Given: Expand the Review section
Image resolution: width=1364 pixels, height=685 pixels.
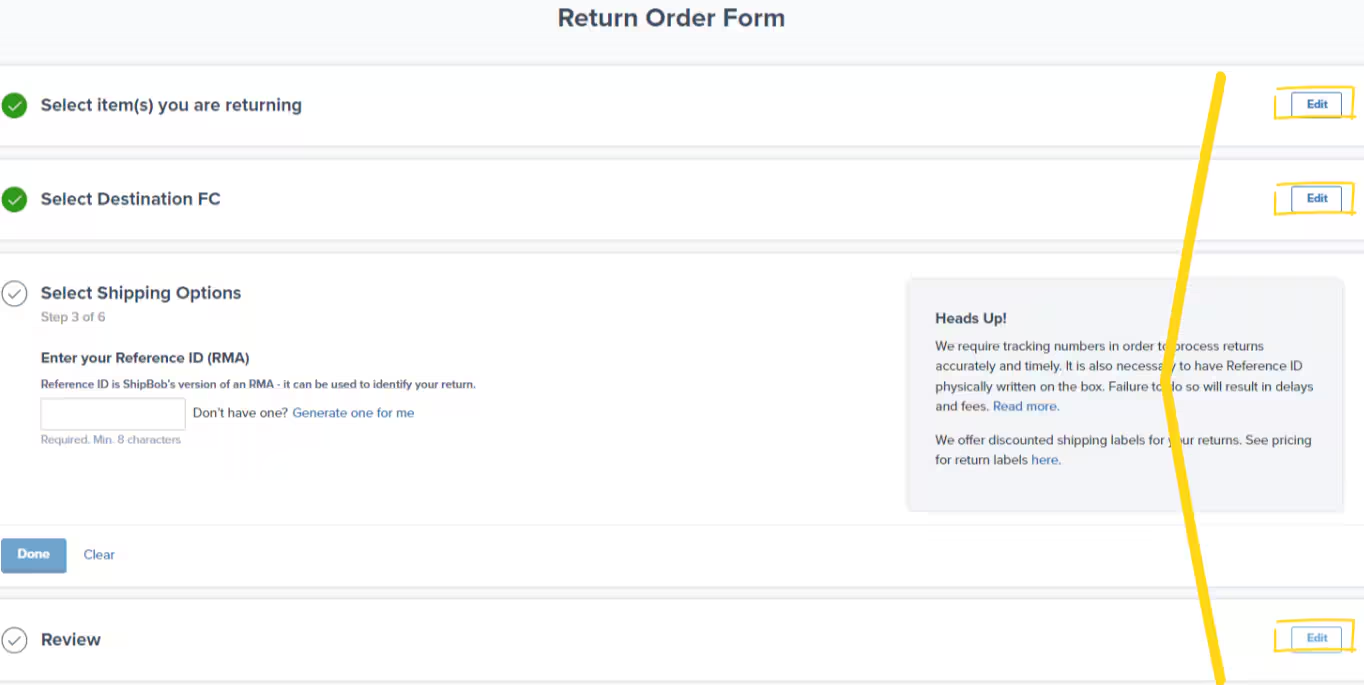Looking at the screenshot, I should pyautogui.click(x=70, y=640).
